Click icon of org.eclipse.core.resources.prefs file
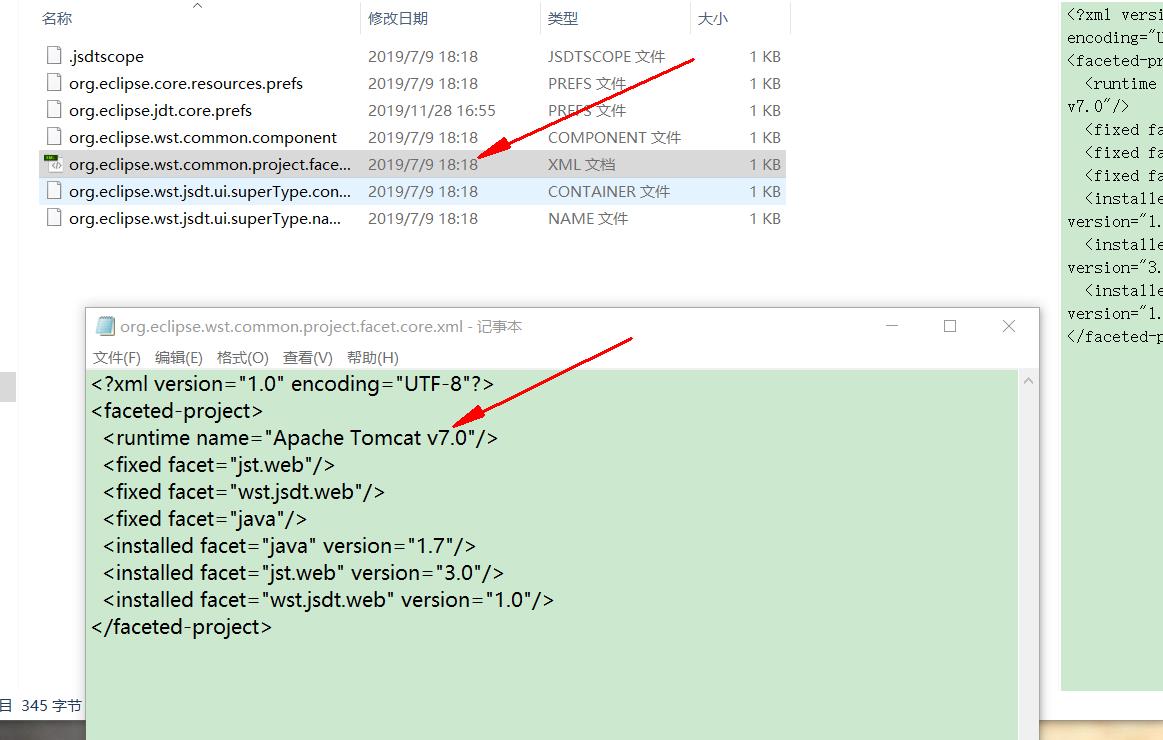 pos(53,83)
